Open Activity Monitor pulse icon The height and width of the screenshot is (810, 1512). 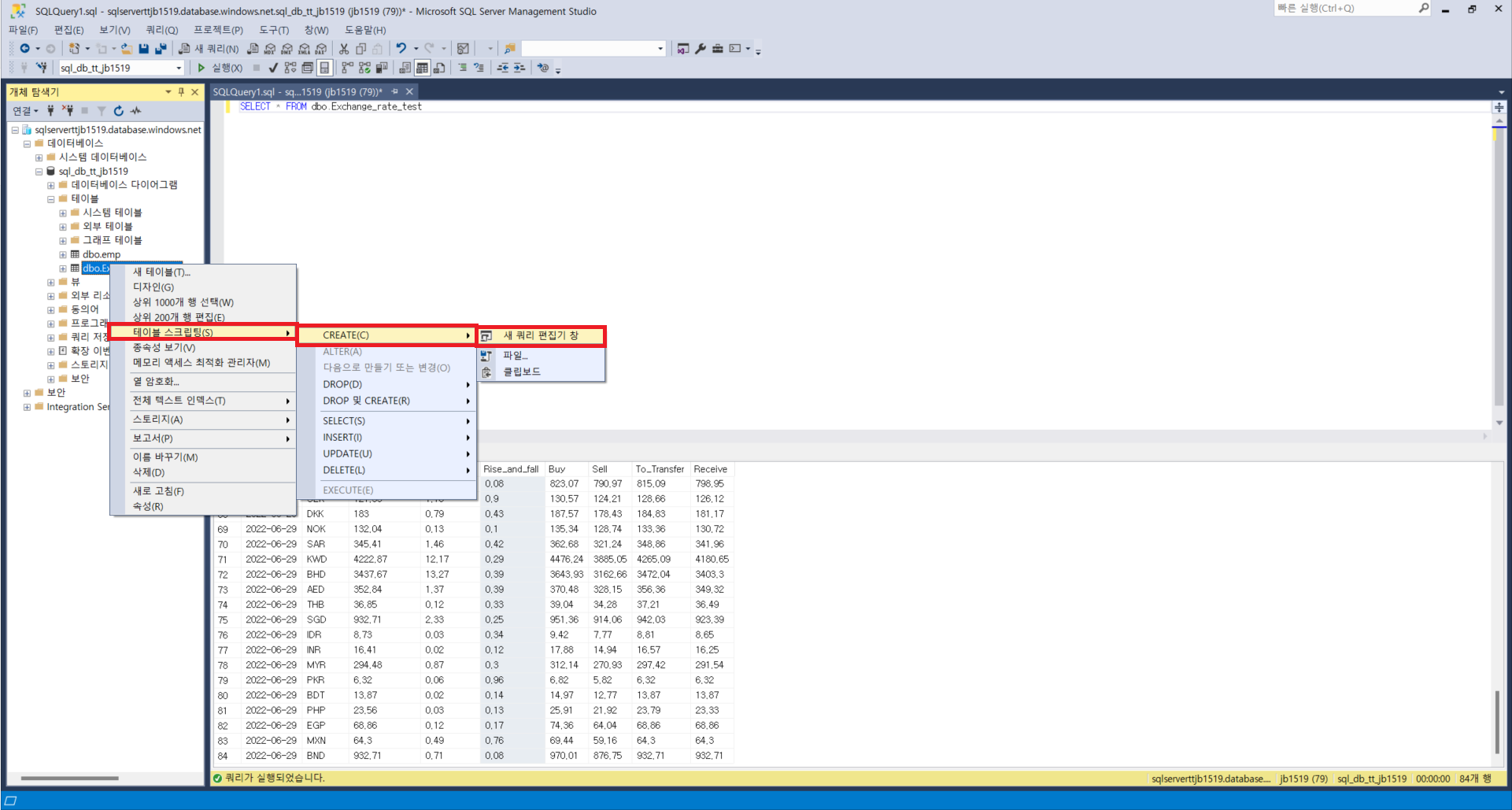136,111
